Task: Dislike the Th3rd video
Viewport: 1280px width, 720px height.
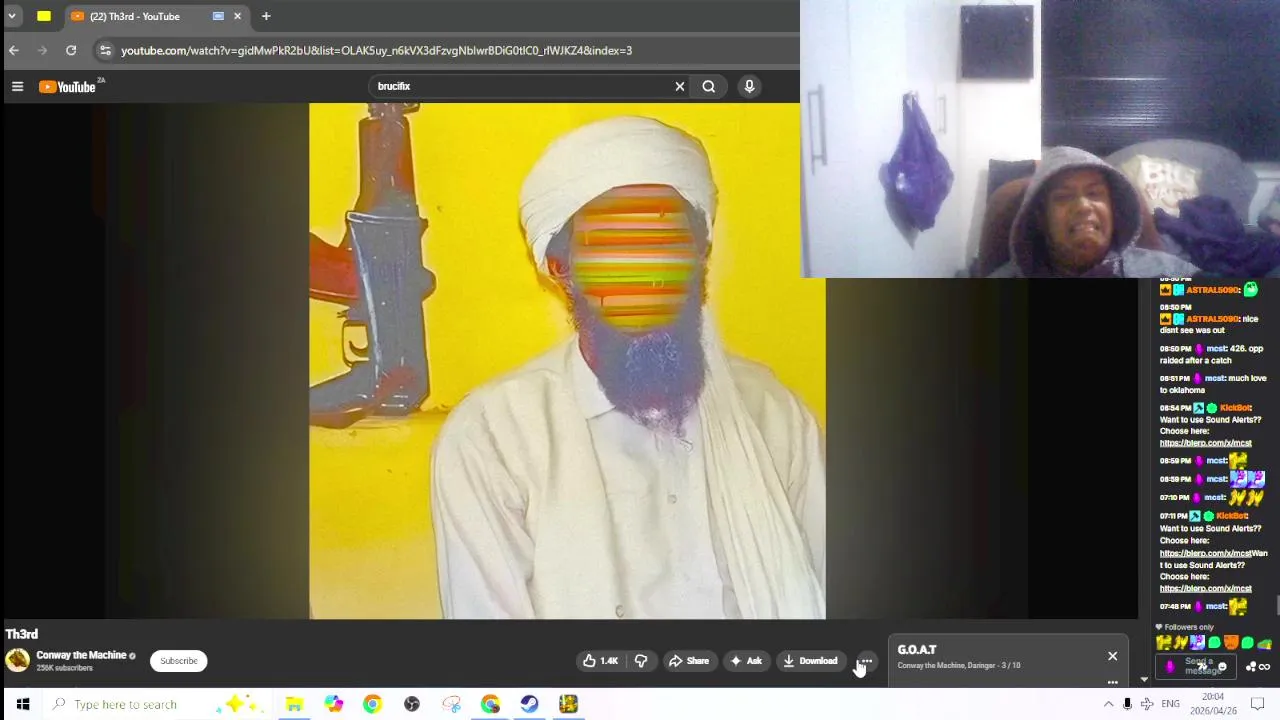Action: point(641,661)
